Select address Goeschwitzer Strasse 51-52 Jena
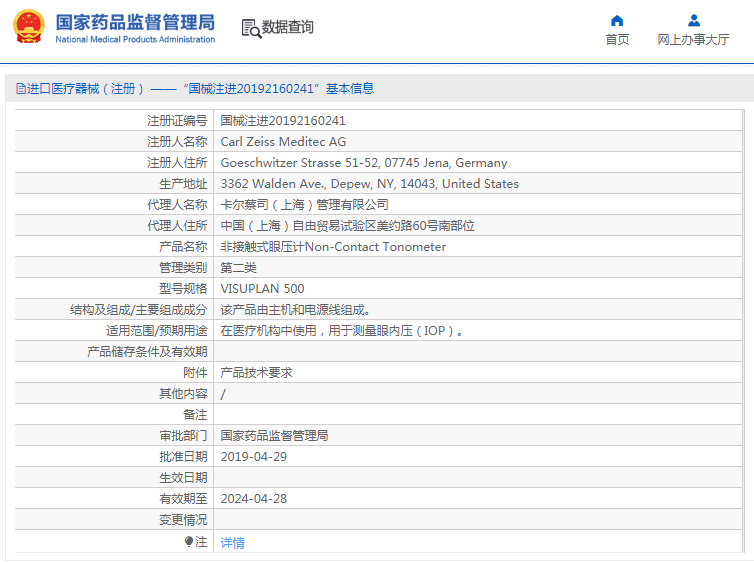This screenshot has height=563, width=754. click(x=364, y=163)
